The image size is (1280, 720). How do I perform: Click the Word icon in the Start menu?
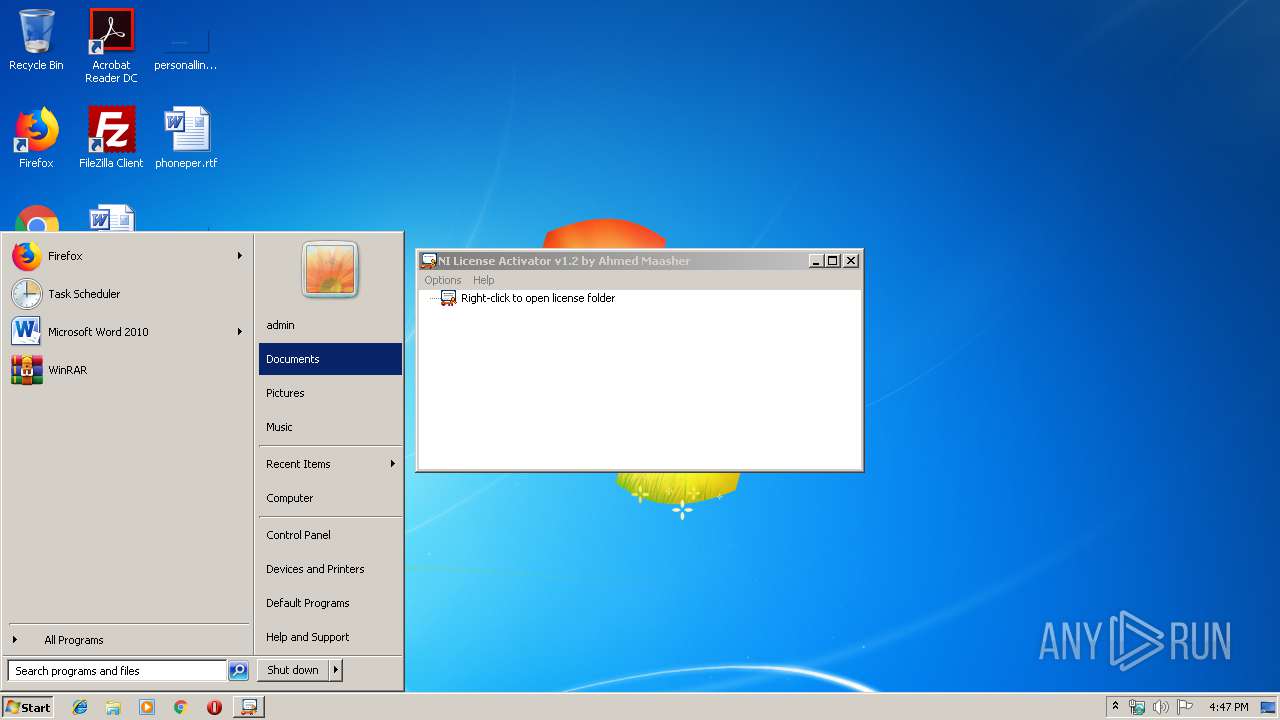(27, 332)
